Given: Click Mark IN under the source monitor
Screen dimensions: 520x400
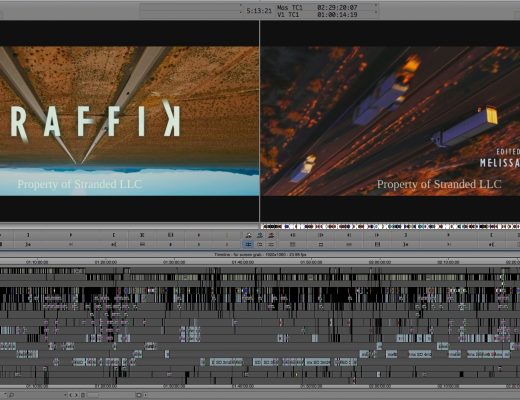Looking at the screenshot, I should point(28,235).
